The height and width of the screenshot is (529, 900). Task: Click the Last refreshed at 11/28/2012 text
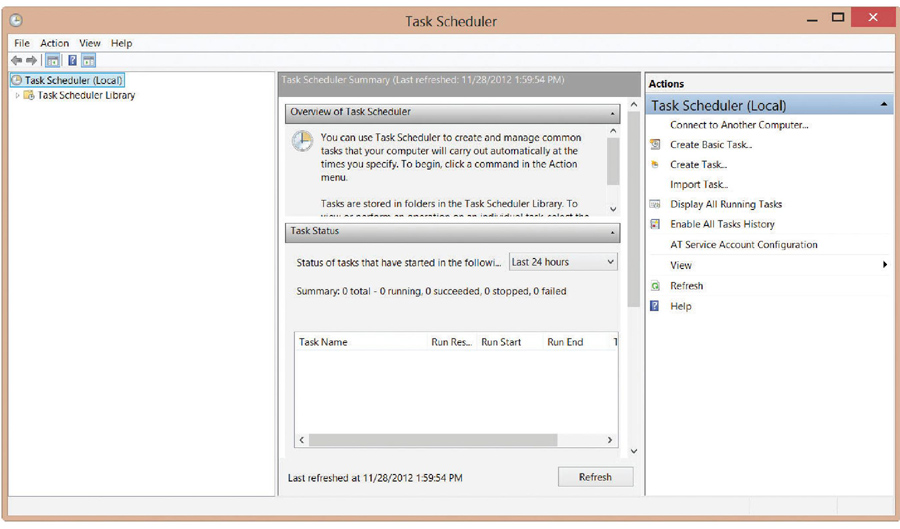[x=375, y=478]
